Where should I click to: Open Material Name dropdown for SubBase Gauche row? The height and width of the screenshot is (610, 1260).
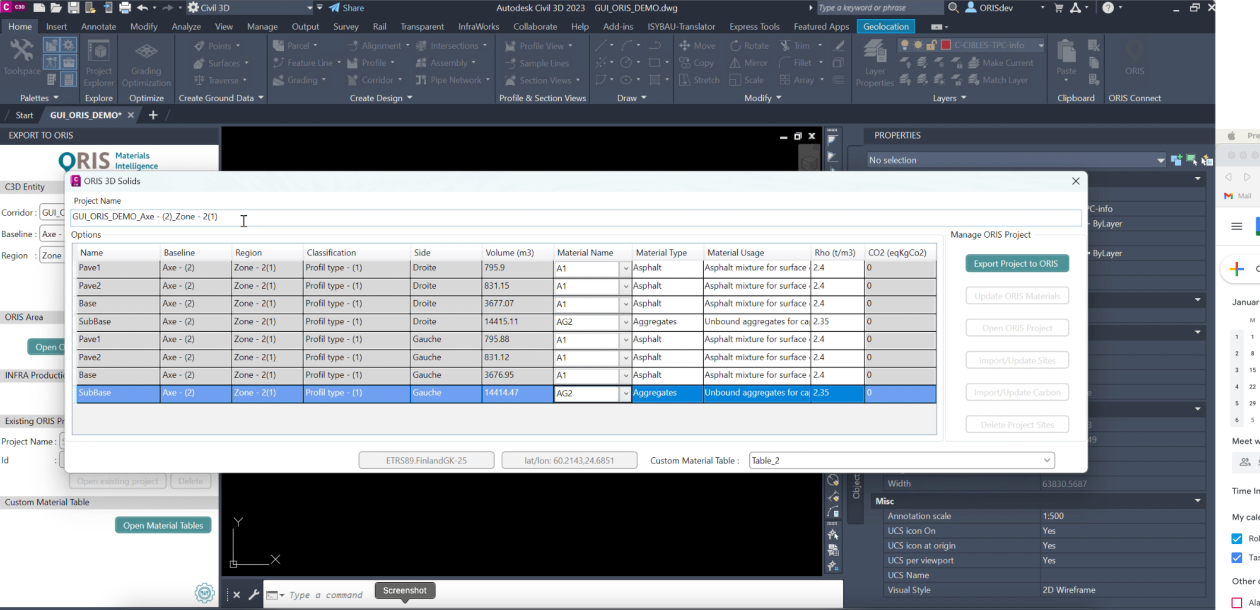tap(626, 394)
